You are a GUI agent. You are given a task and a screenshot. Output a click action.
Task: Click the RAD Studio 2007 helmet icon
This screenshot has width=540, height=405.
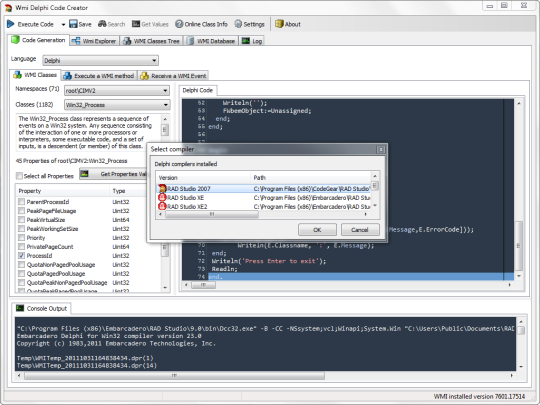click(x=162, y=188)
